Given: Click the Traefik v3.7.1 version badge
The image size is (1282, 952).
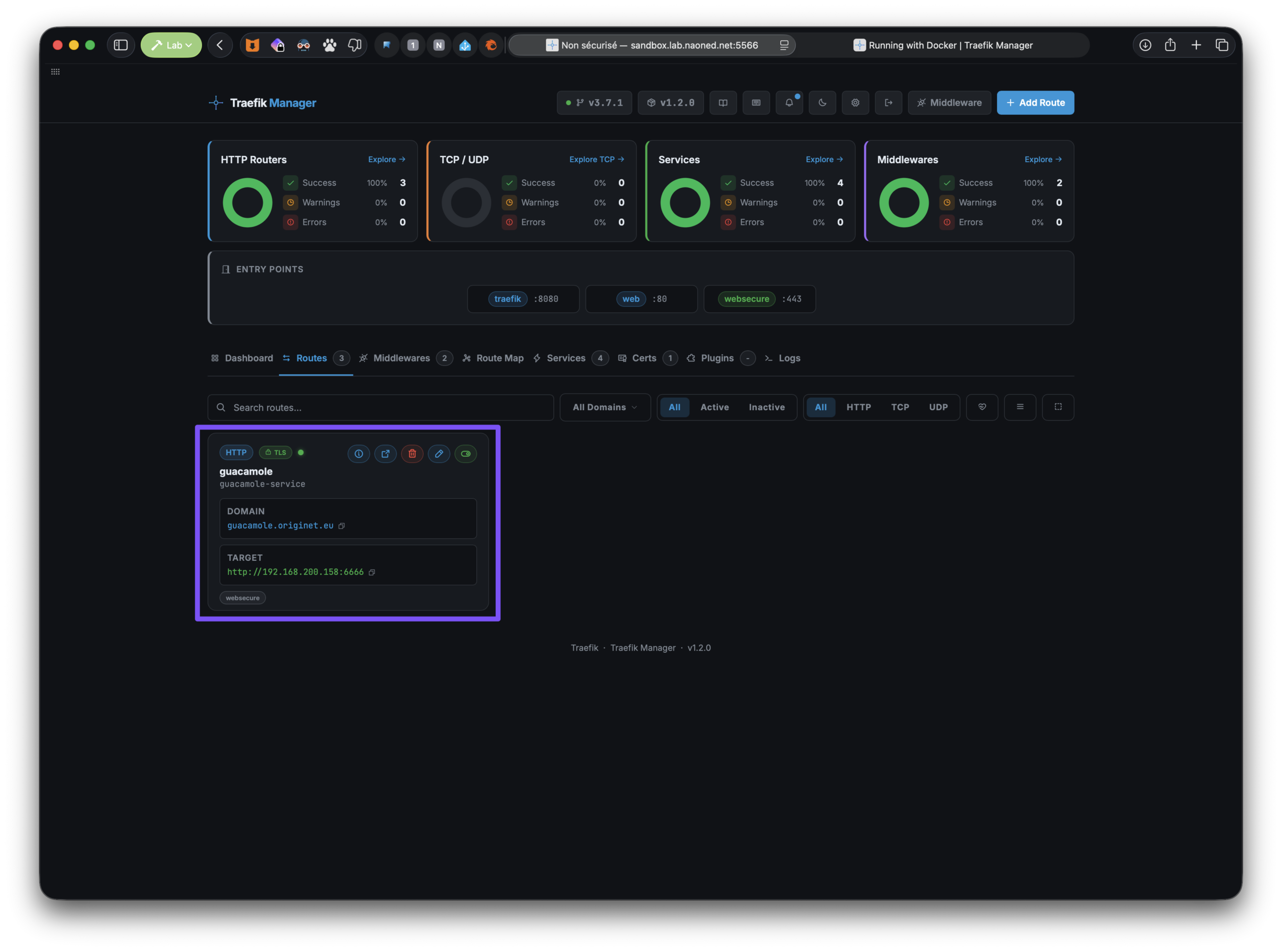Looking at the screenshot, I should tap(594, 103).
